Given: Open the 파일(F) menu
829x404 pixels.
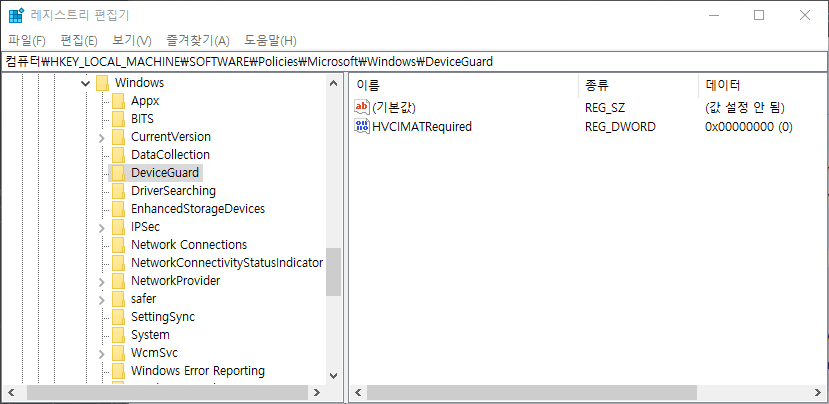Looking at the screenshot, I should point(27,40).
